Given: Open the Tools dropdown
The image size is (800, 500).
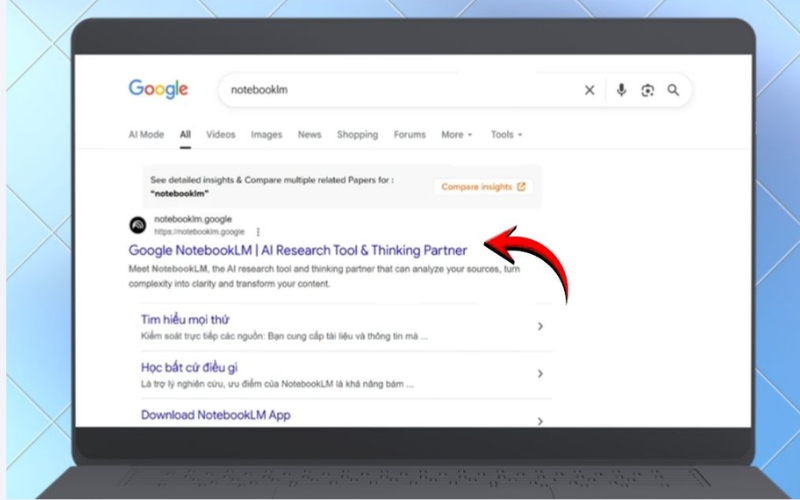Looking at the screenshot, I should (x=506, y=135).
